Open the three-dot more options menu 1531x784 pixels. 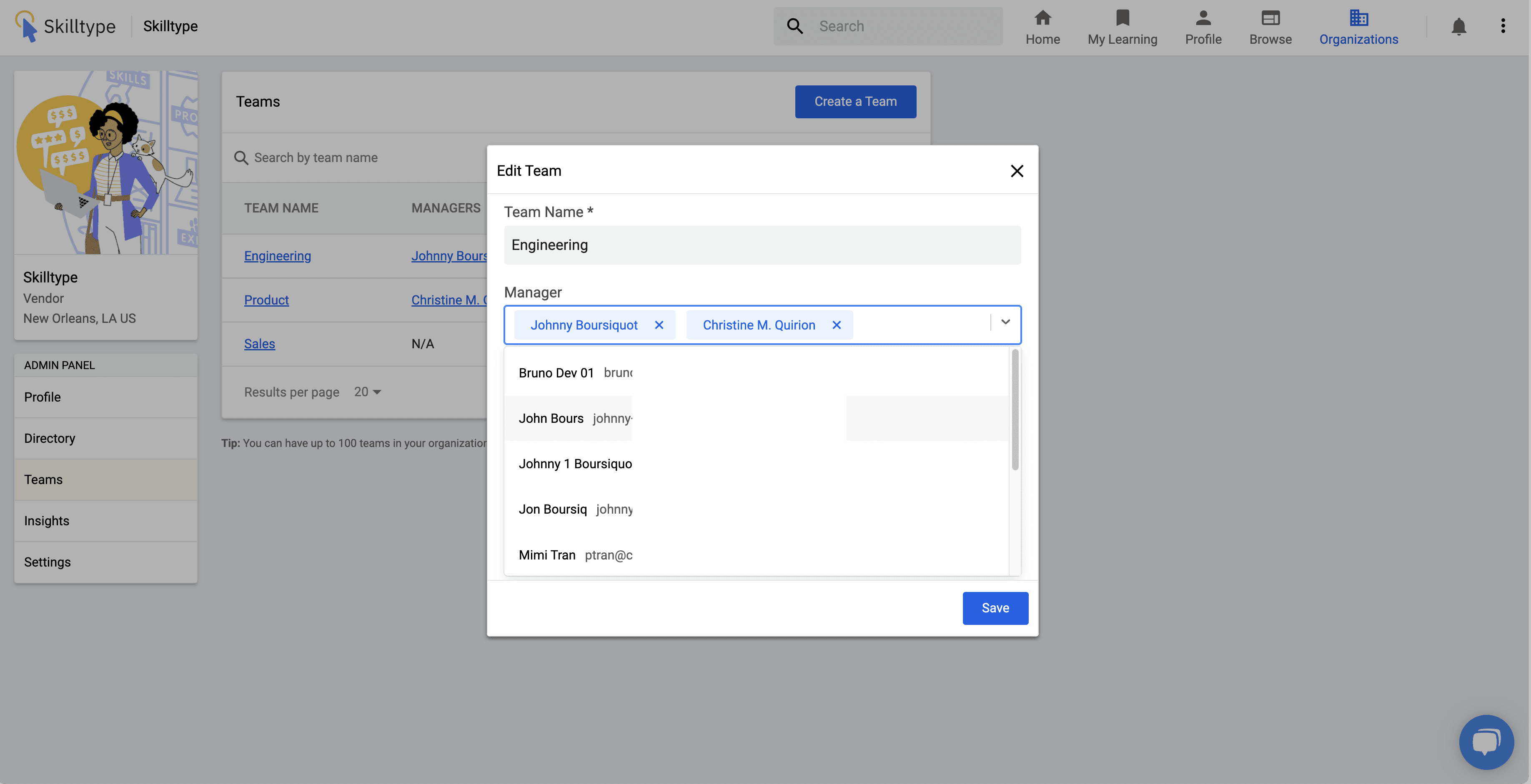[1503, 26]
